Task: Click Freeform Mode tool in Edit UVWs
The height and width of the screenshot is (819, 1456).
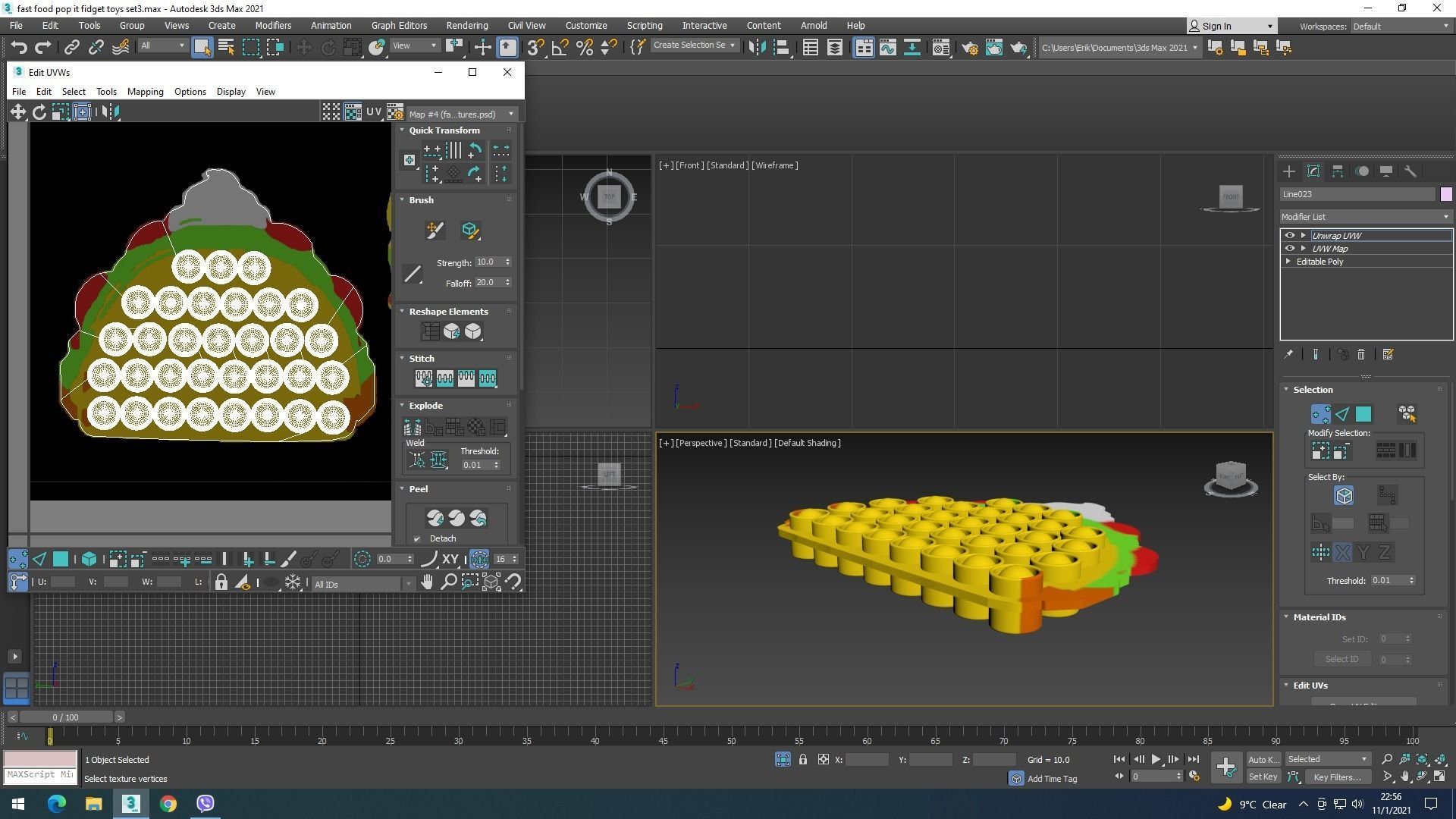Action: (82, 112)
